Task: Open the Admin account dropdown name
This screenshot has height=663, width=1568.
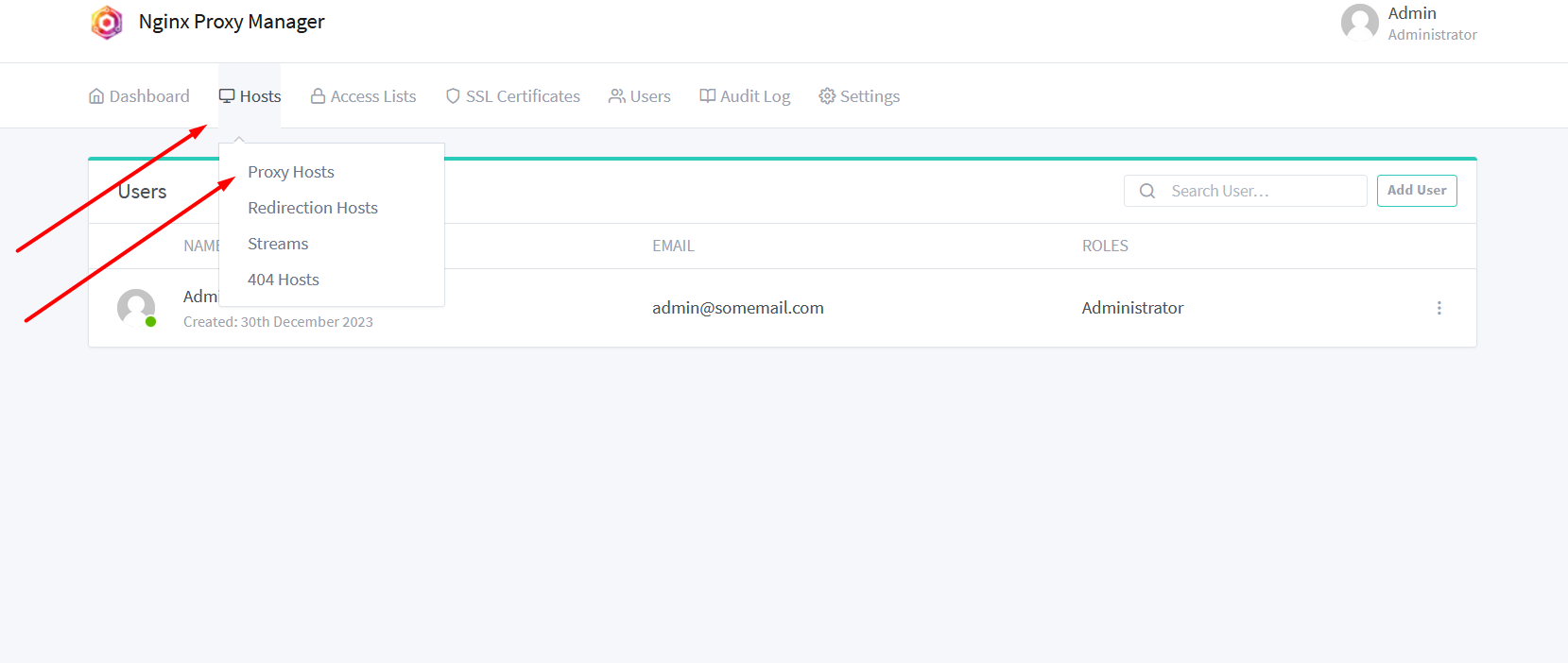Action: click(1412, 13)
